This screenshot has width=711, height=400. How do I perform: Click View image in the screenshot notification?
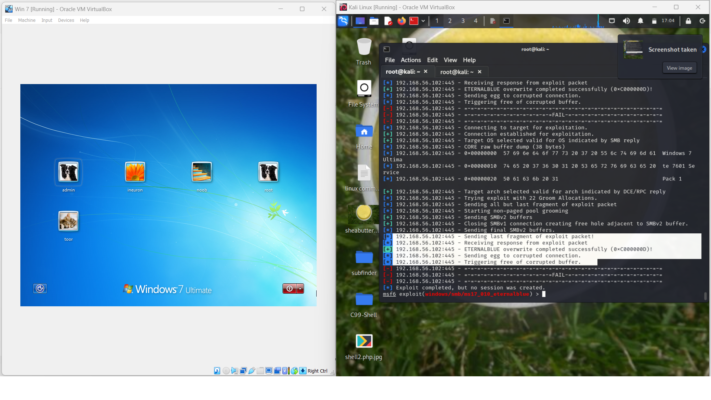(679, 68)
